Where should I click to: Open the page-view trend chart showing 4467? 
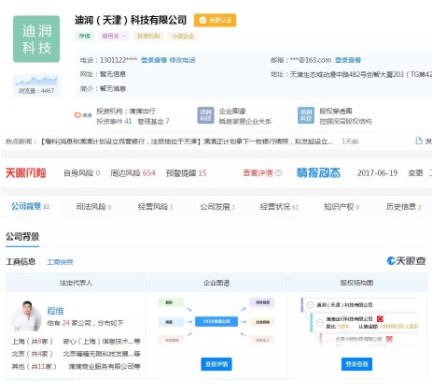point(36,85)
